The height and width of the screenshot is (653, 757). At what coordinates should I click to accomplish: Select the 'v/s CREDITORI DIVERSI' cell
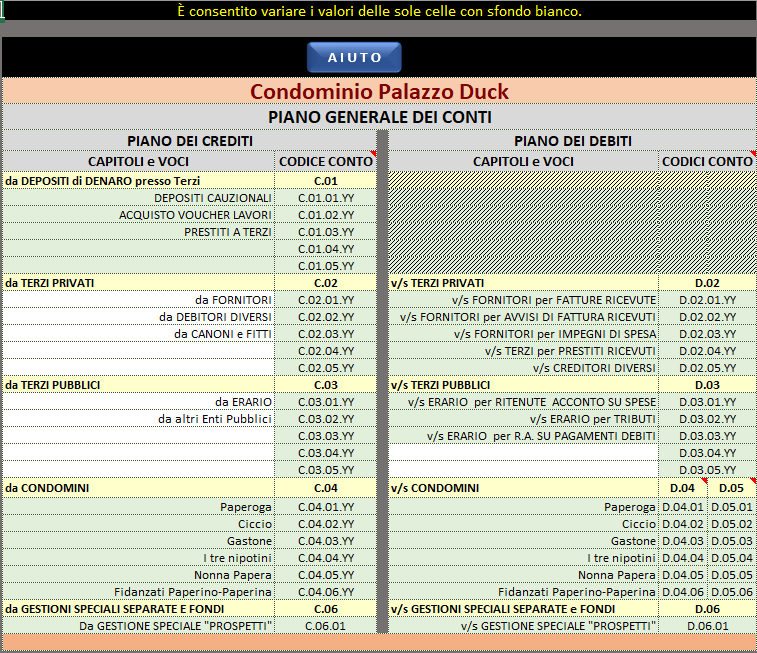[523, 368]
